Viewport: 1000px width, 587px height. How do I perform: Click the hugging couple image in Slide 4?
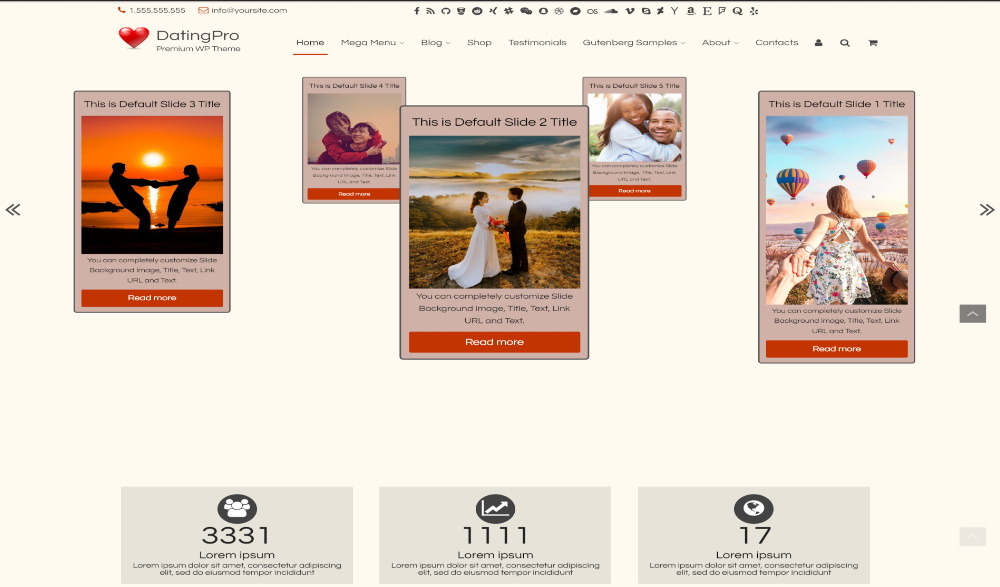(354, 129)
